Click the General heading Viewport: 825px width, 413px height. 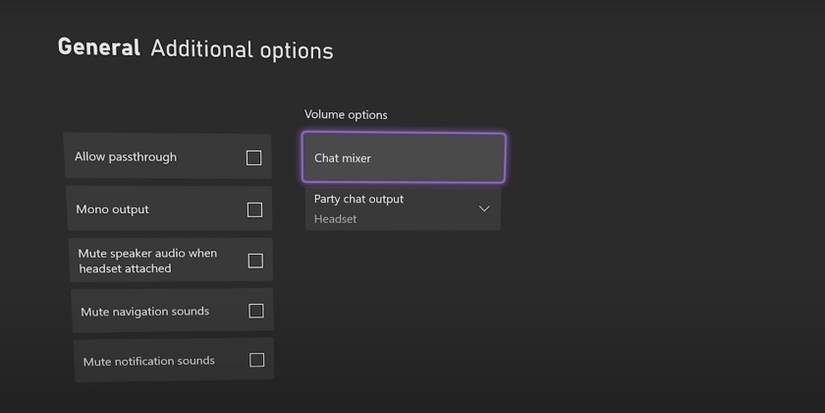pyautogui.click(x=99, y=47)
